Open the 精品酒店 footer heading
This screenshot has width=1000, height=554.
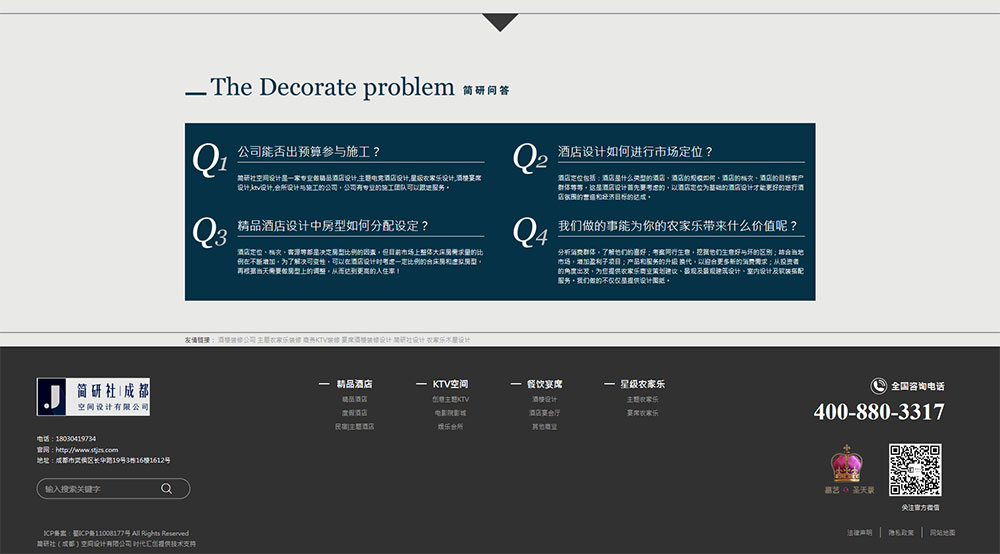pos(355,384)
